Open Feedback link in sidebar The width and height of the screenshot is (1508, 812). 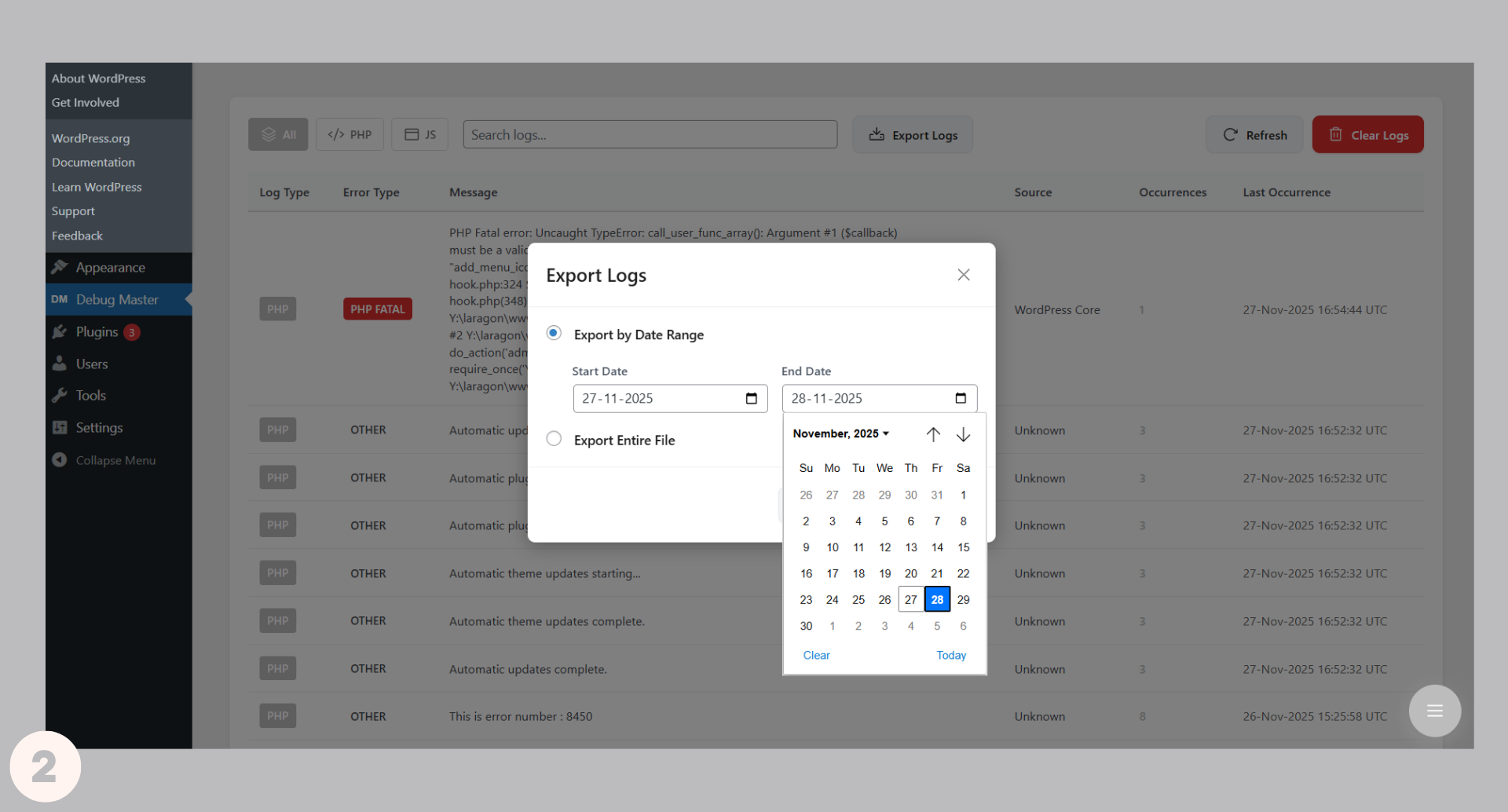77,236
